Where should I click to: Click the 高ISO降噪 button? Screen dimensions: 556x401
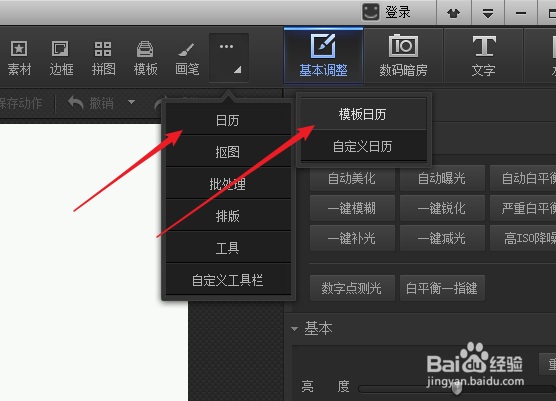pyautogui.click(x=523, y=238)
